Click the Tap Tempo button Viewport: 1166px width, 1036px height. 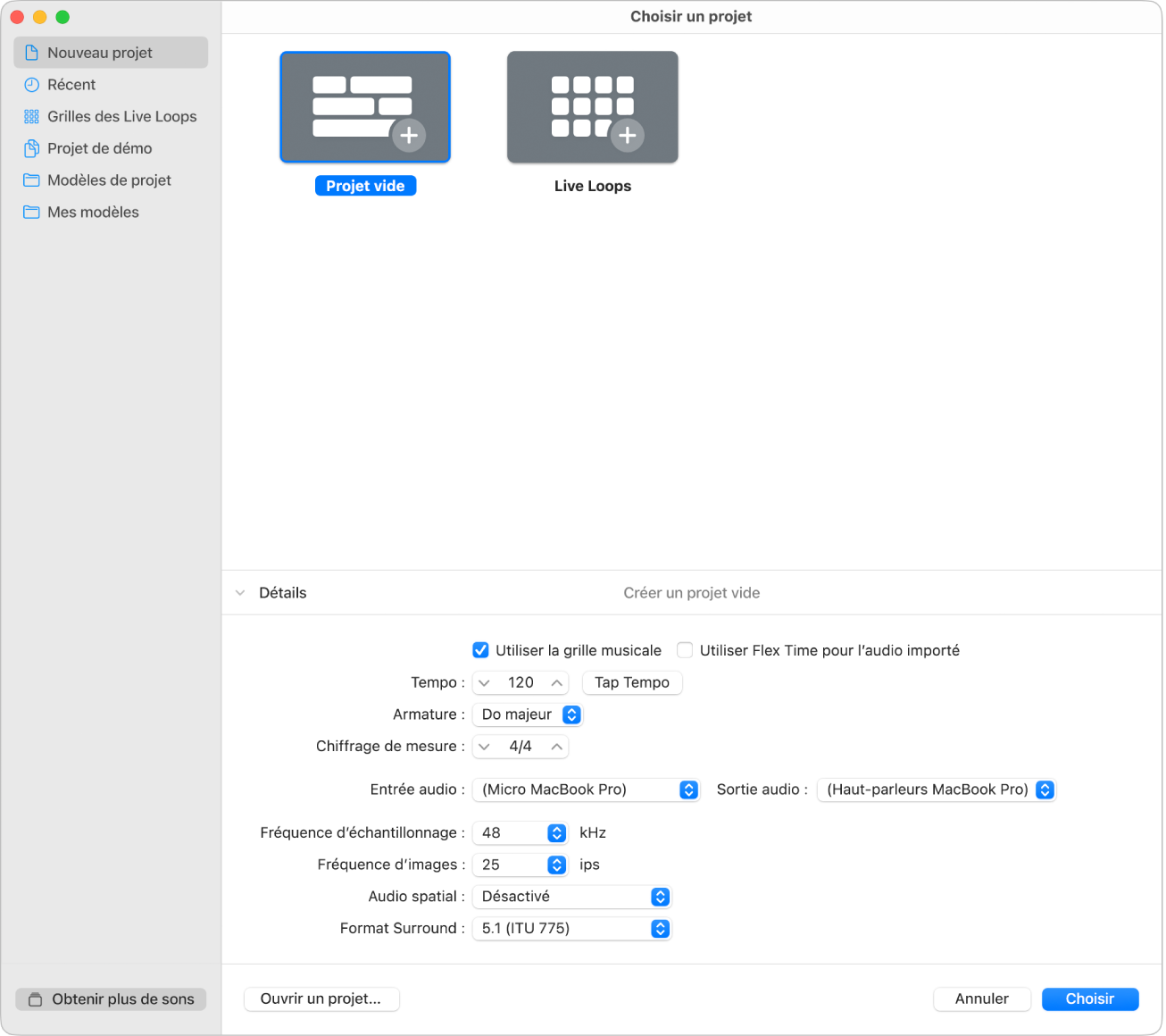(x=632, y=683)
